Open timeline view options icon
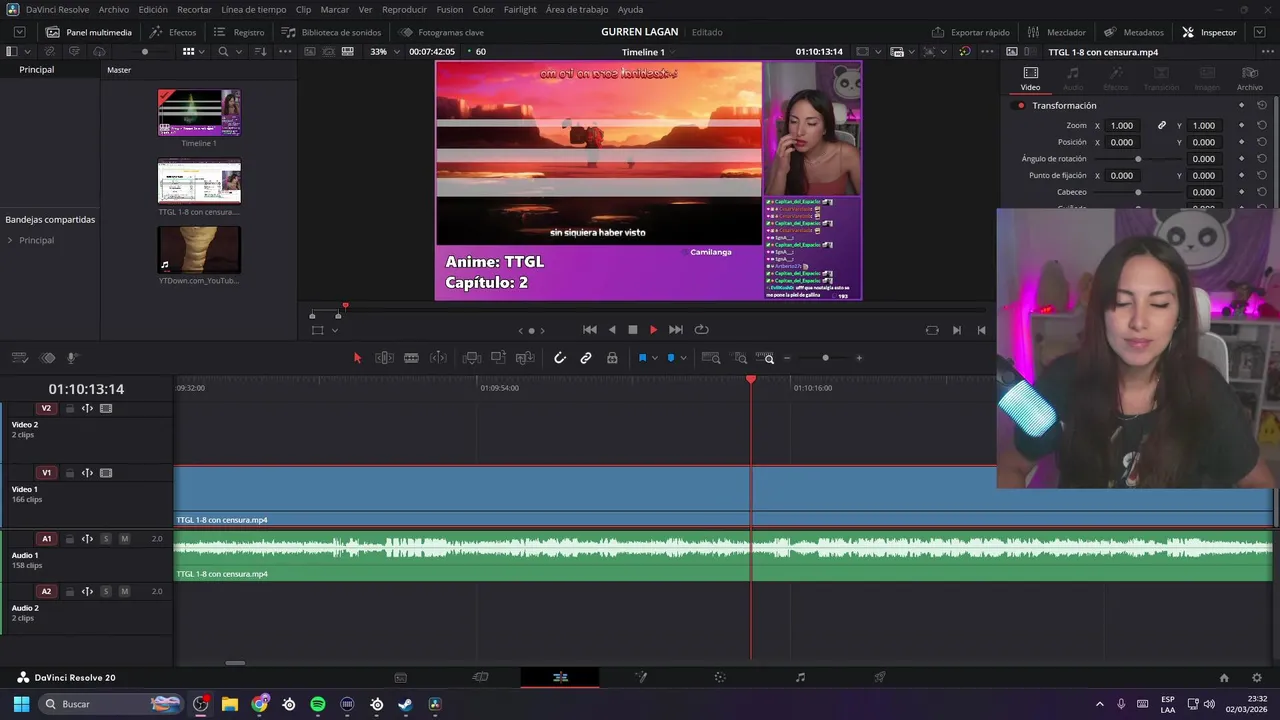This screenshot has width=1280, height=720. pyautogui.click(x=19, y=358)
